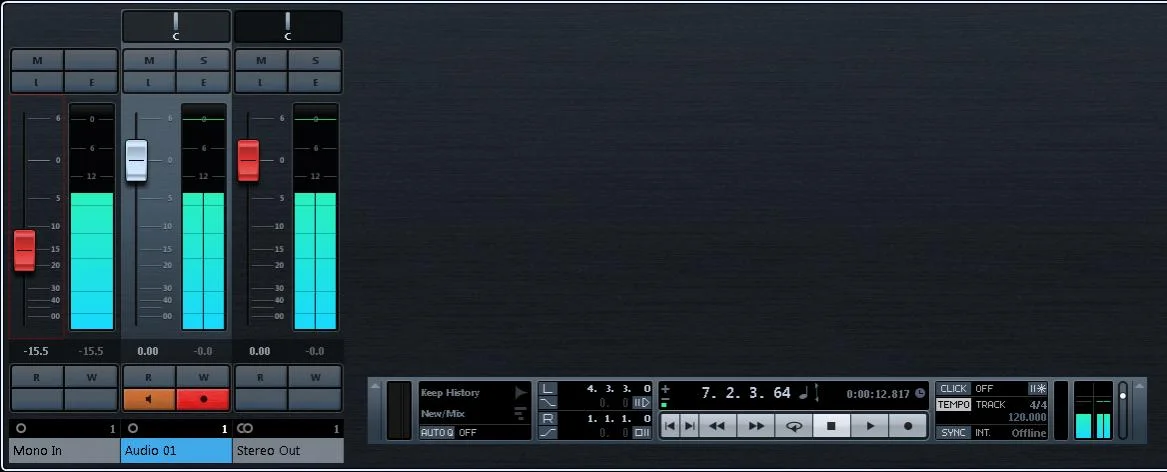Go to next marker in the transport

[x=689, y=426]
